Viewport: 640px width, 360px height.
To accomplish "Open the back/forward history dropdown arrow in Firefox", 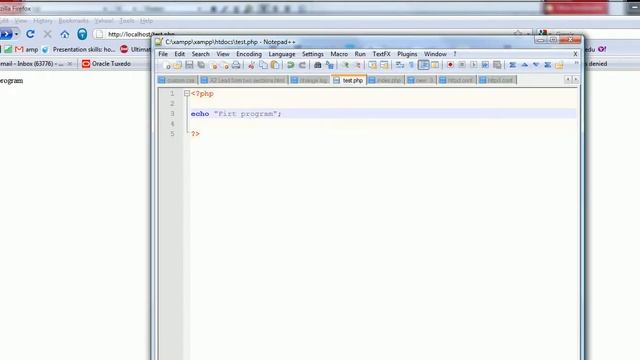I will click(x=16, y=34).
